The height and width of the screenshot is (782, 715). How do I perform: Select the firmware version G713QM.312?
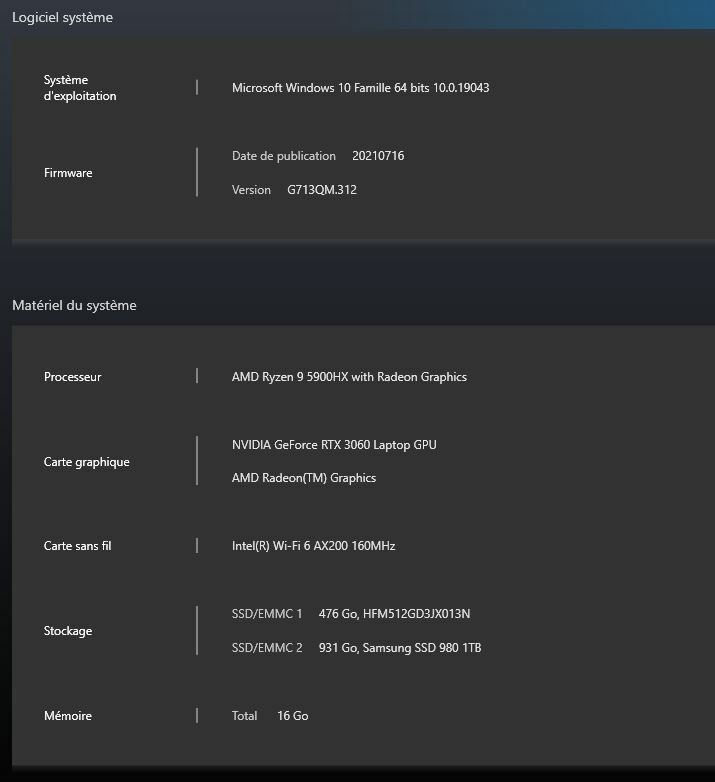coord(321,190)
